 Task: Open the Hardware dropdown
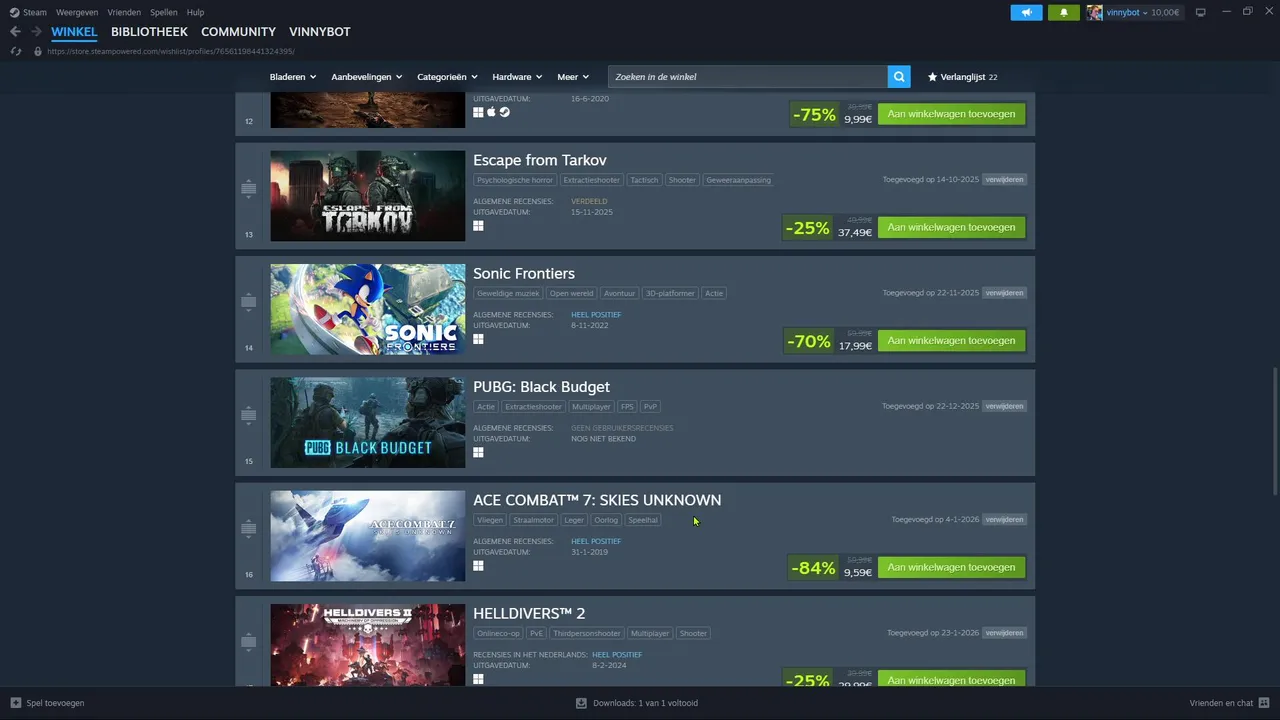(x=517, y=77)
